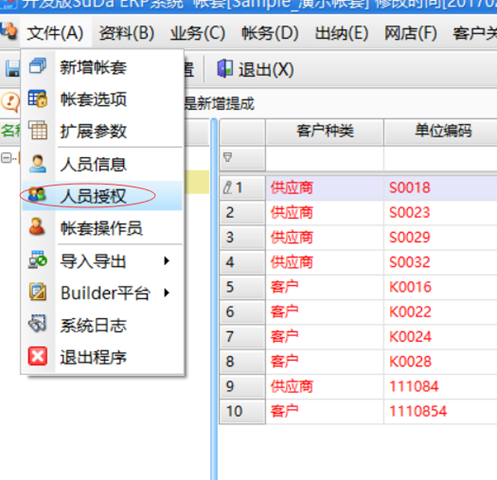Open 帐套操作员 from the menu
The image size is (497, 480).
tap(102, 228)
